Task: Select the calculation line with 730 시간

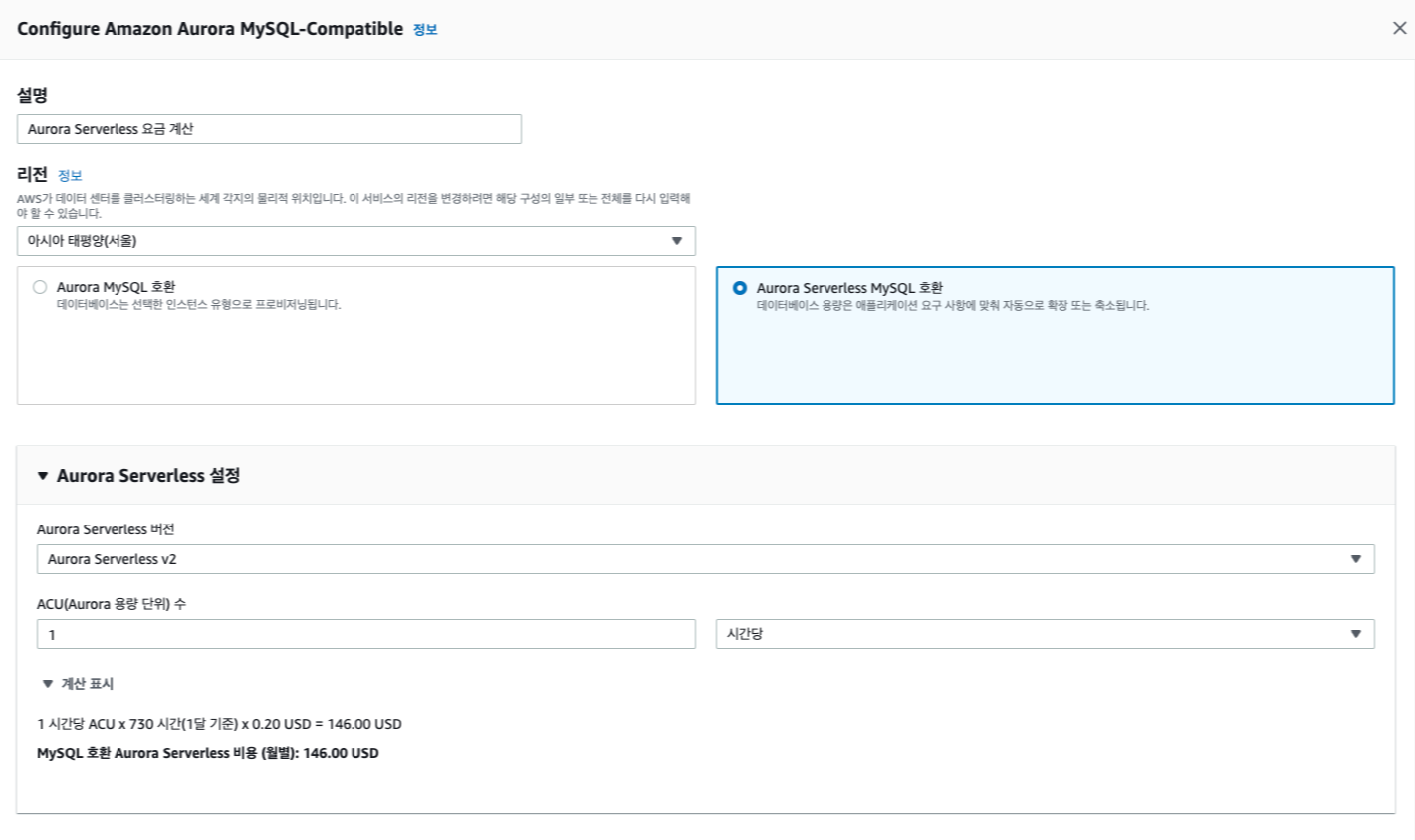Action: pyautogui.click(x=219, y=724)
